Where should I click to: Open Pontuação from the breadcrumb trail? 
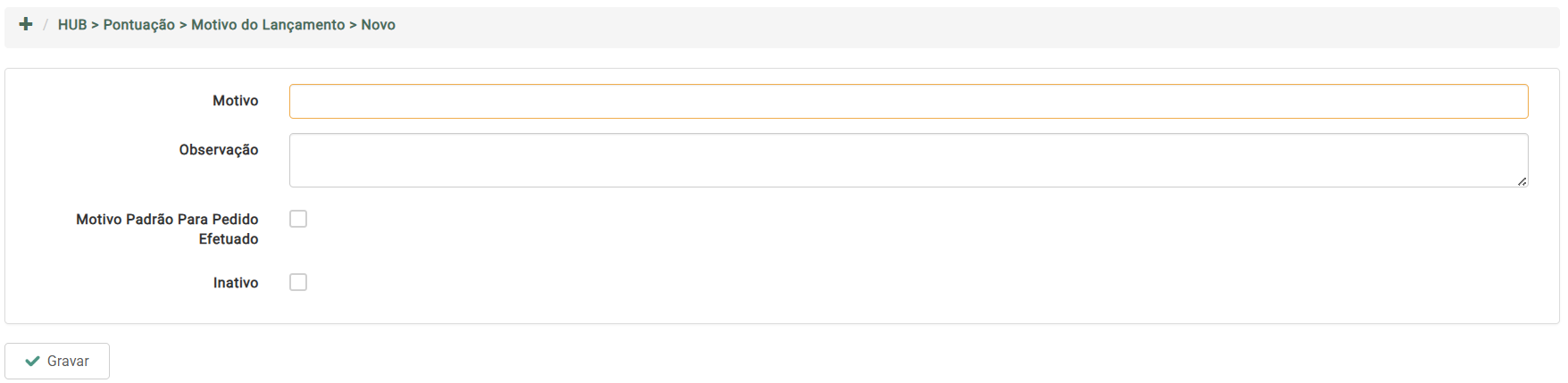tap(139, 25)
